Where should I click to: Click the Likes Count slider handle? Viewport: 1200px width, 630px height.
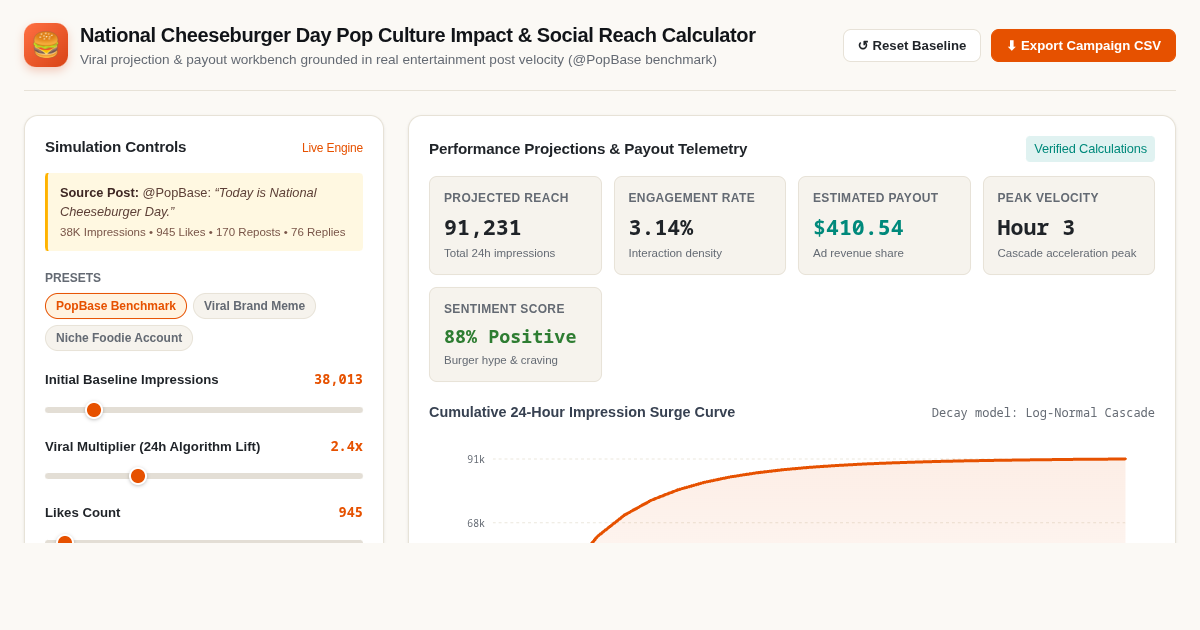pyautogui.click(x=65, y=541)
